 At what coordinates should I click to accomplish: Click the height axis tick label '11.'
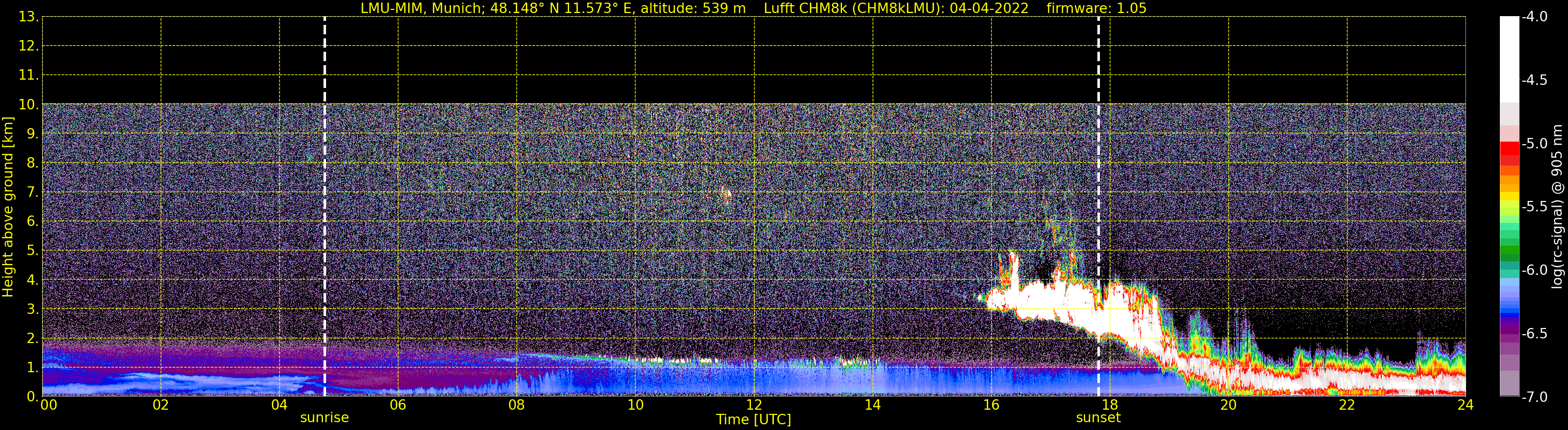click(29, 75)
